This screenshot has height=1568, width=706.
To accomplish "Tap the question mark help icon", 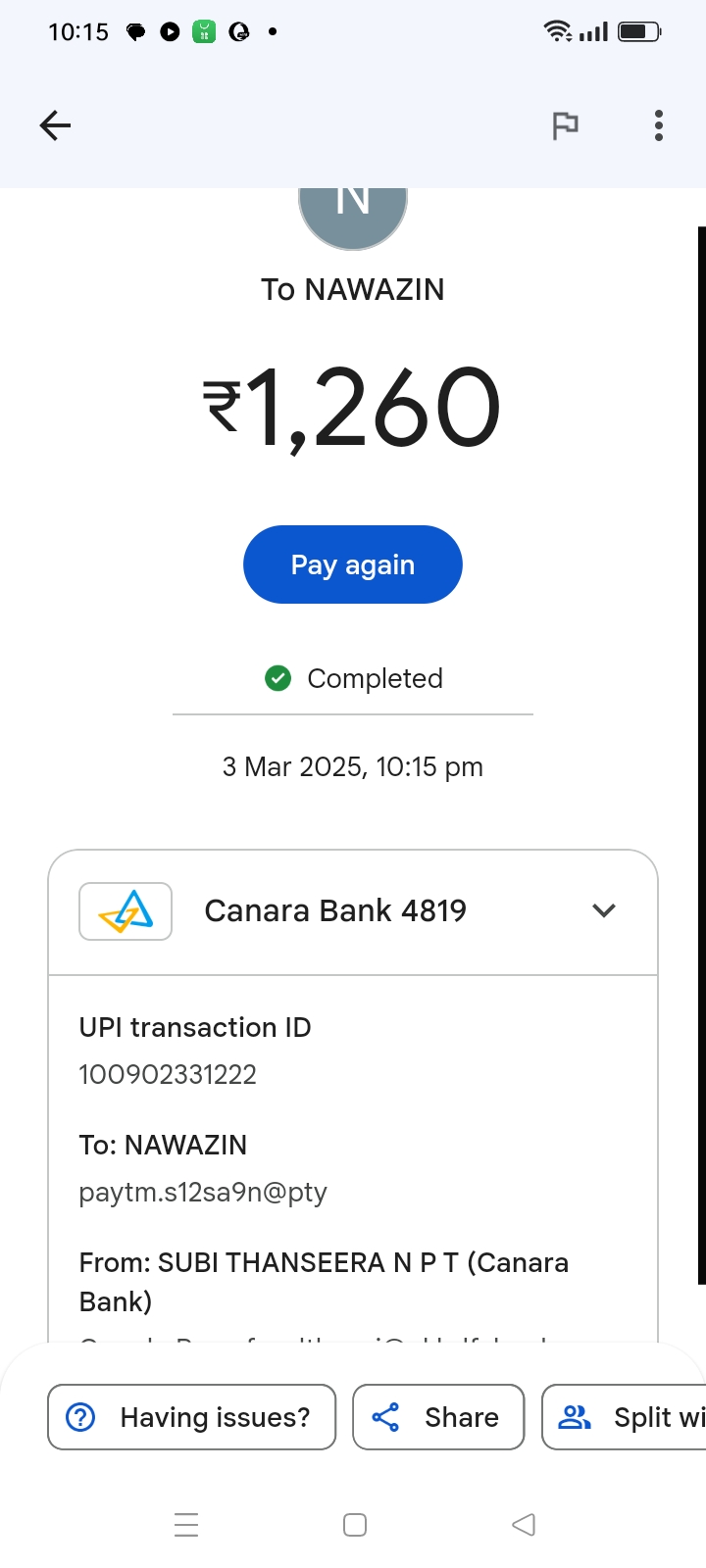I will (x=80, y=1417).
